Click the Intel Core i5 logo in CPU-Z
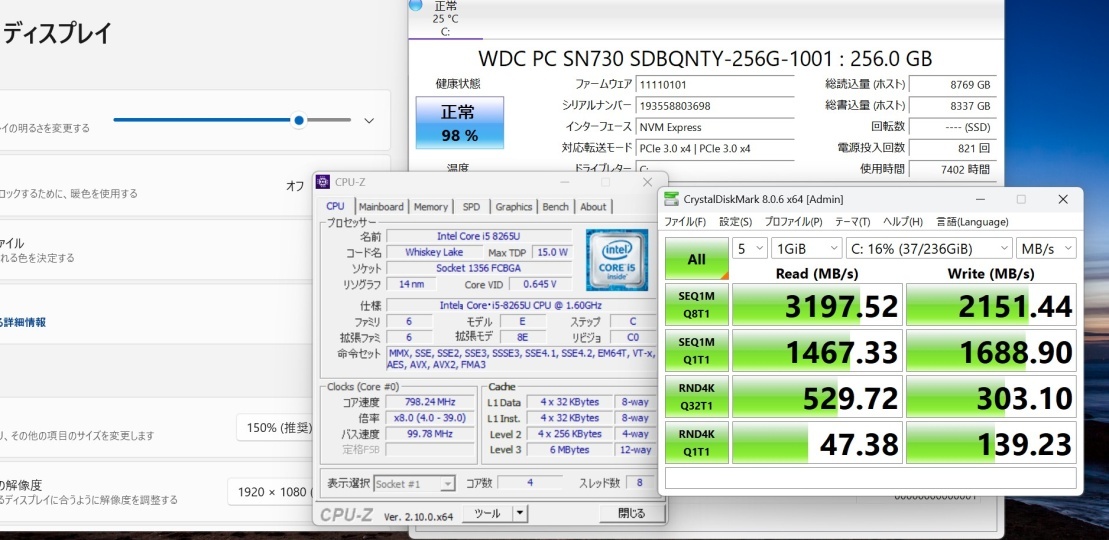 click(x=617, y=260)
